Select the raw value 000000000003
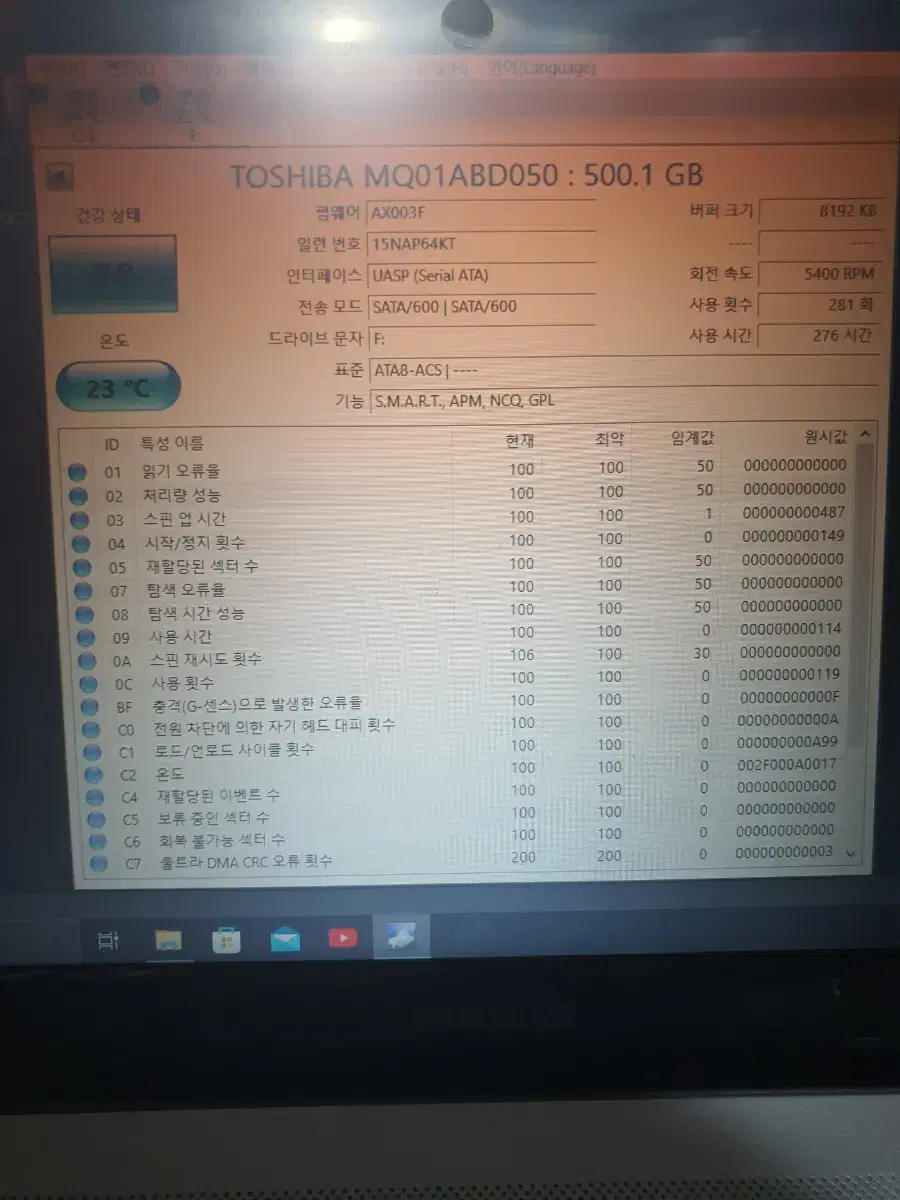Image resolution: width=900 pixels, height=1200 pixels. tap(784, 852)
